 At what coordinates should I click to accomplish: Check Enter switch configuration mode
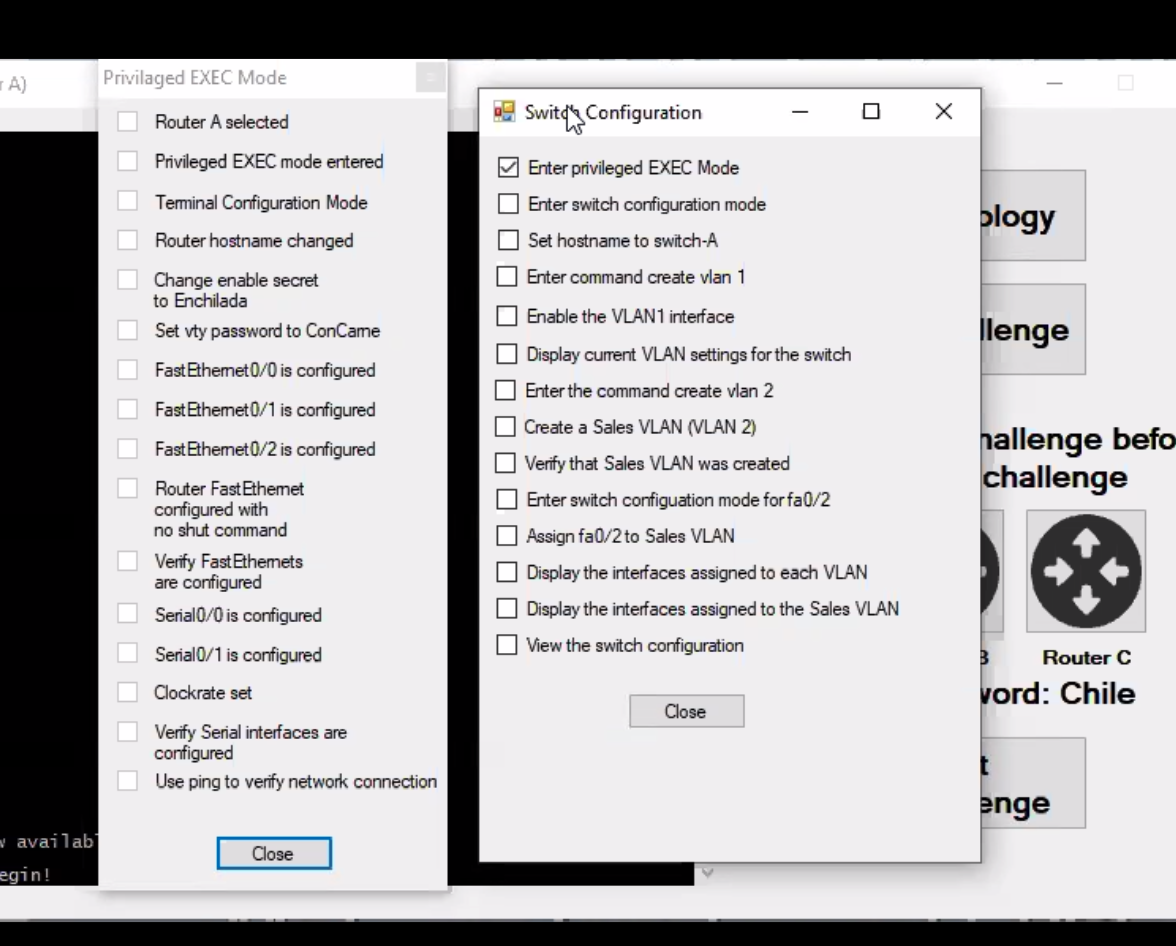tap(508, 204)
